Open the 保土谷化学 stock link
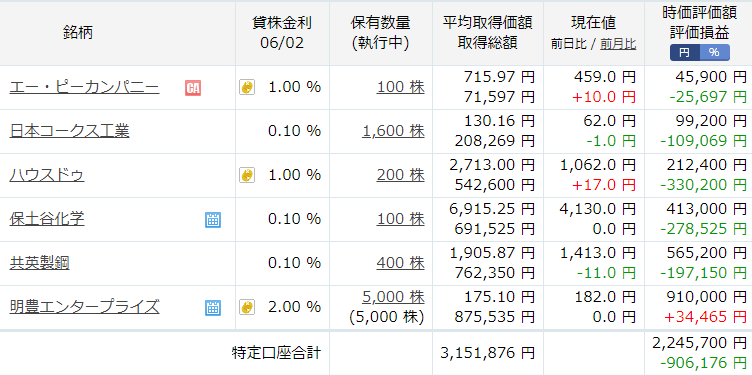This screenshot has width=752, height=375. click(x=47, y=219)
